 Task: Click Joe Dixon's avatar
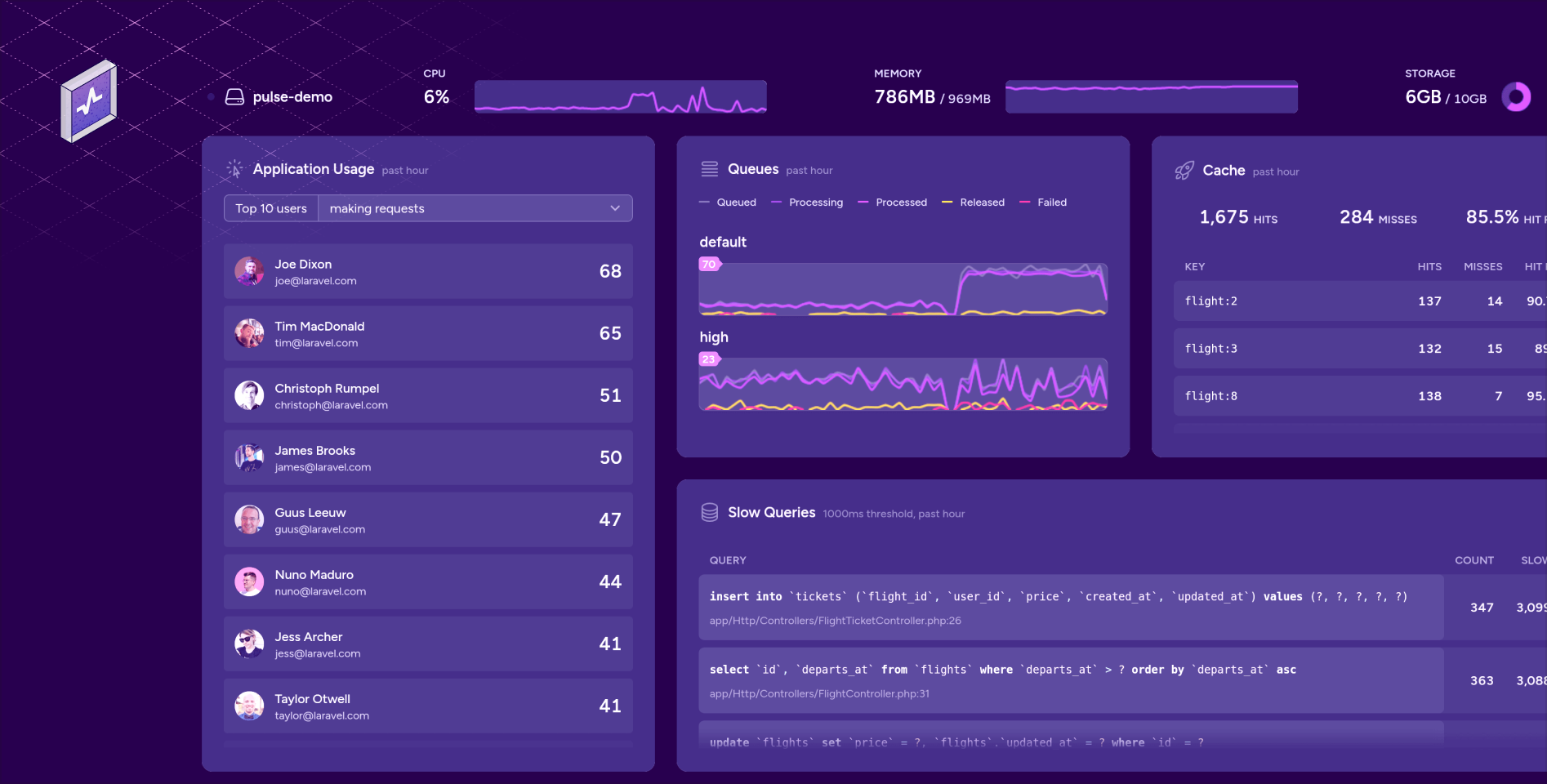(249, 271)
